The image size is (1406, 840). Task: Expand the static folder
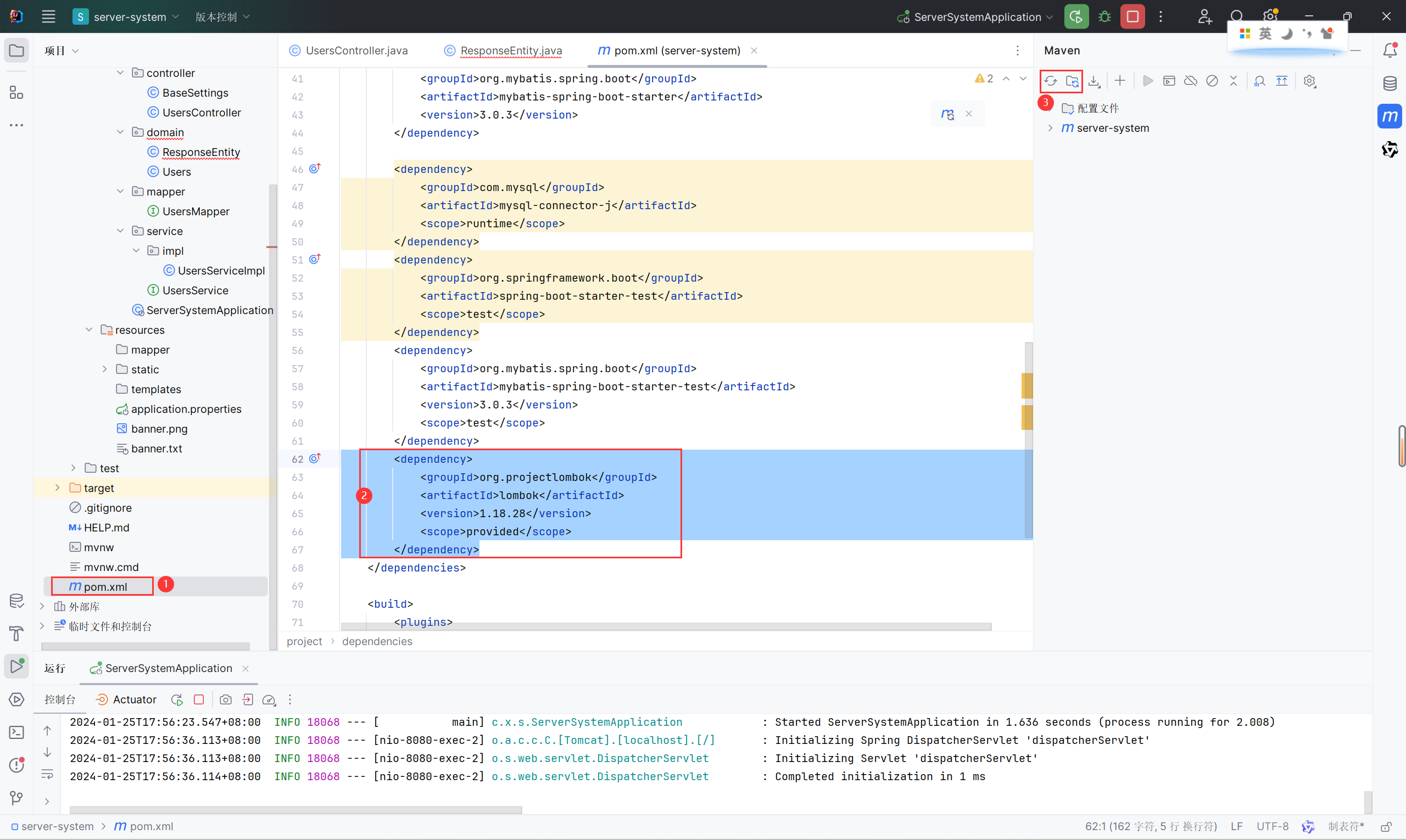point(105,369)
